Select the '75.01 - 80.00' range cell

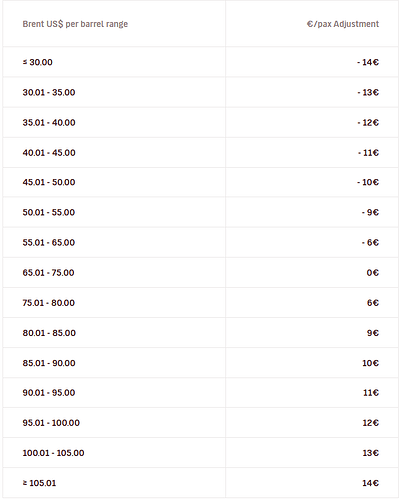pyautogui.click(x=49, y=303)
